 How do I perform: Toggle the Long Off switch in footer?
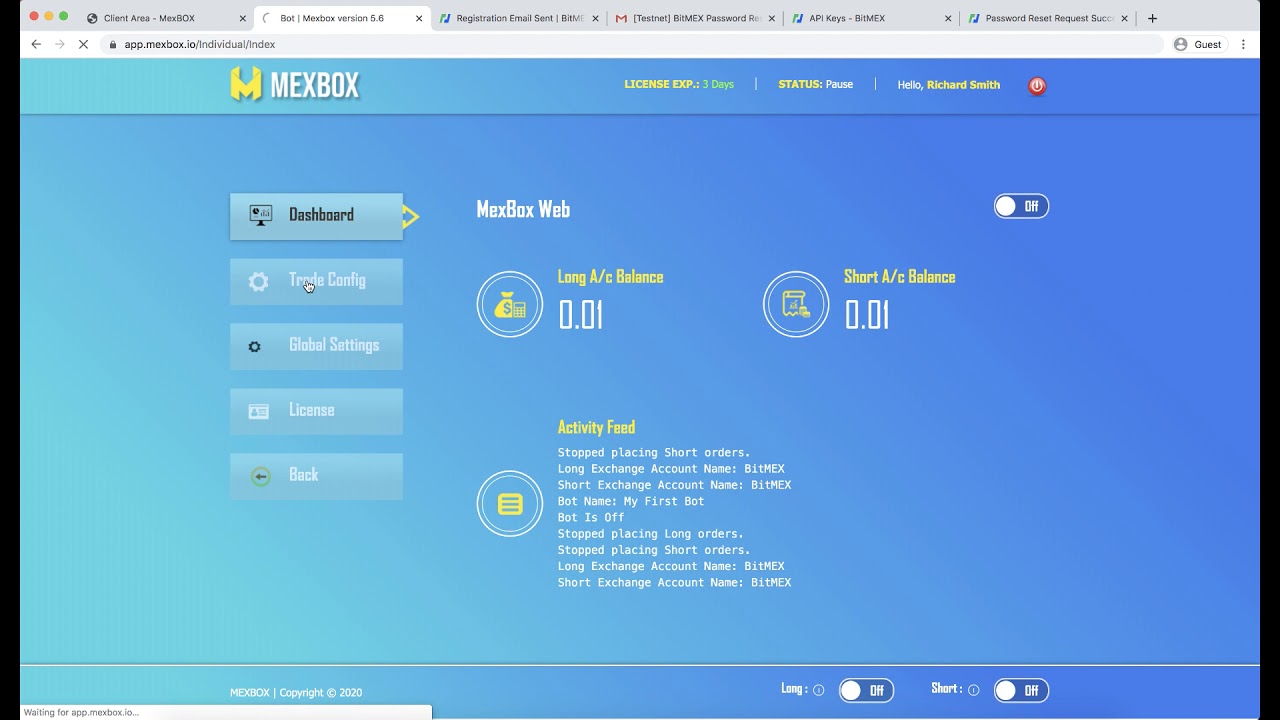pyautogui.click(x=866, y=690)
